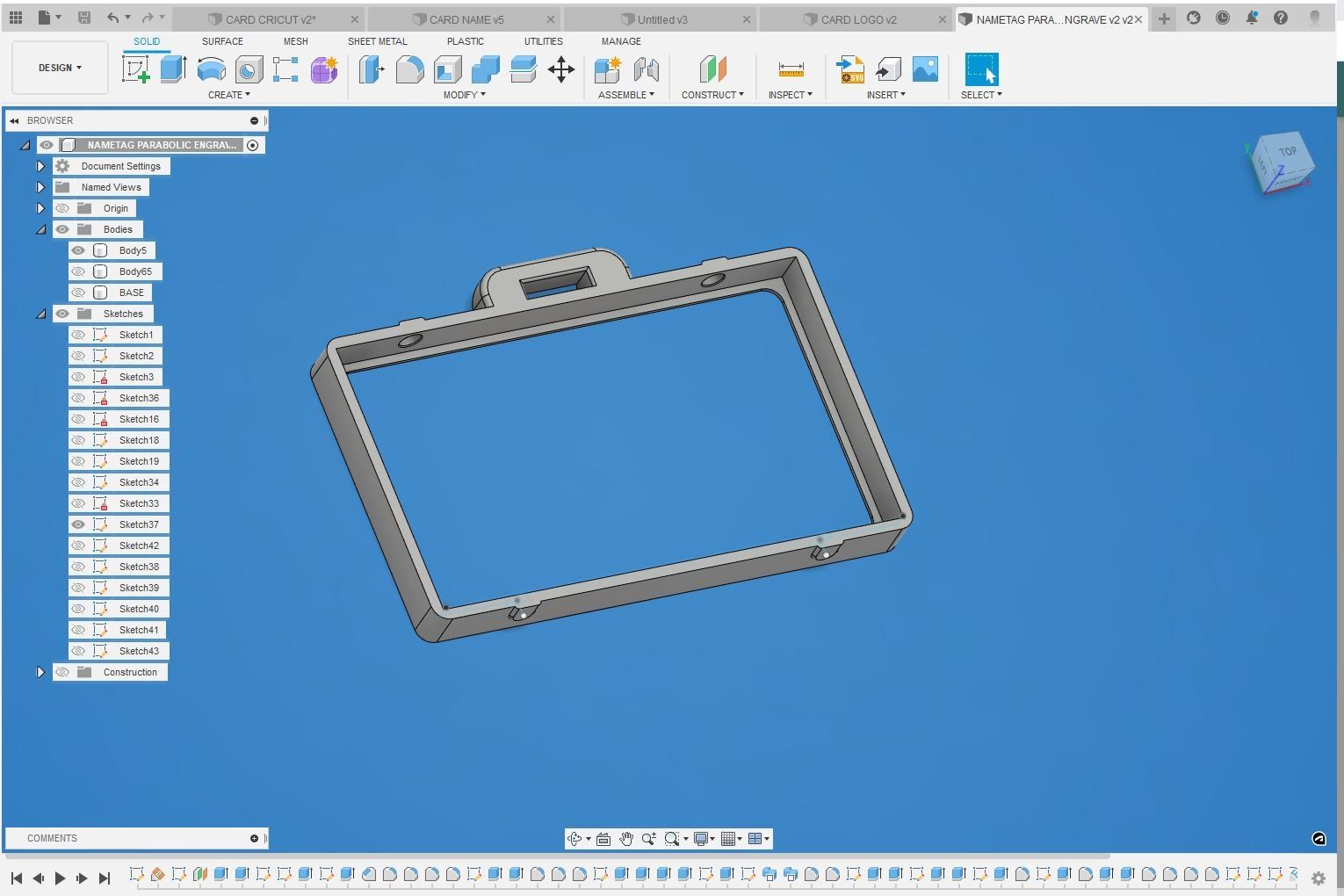Image resolution: width=1344 pixels, height=896 pixels.
Task: Open the Notifications bell
Action: pyautogui.click(x=1252, y=18)
